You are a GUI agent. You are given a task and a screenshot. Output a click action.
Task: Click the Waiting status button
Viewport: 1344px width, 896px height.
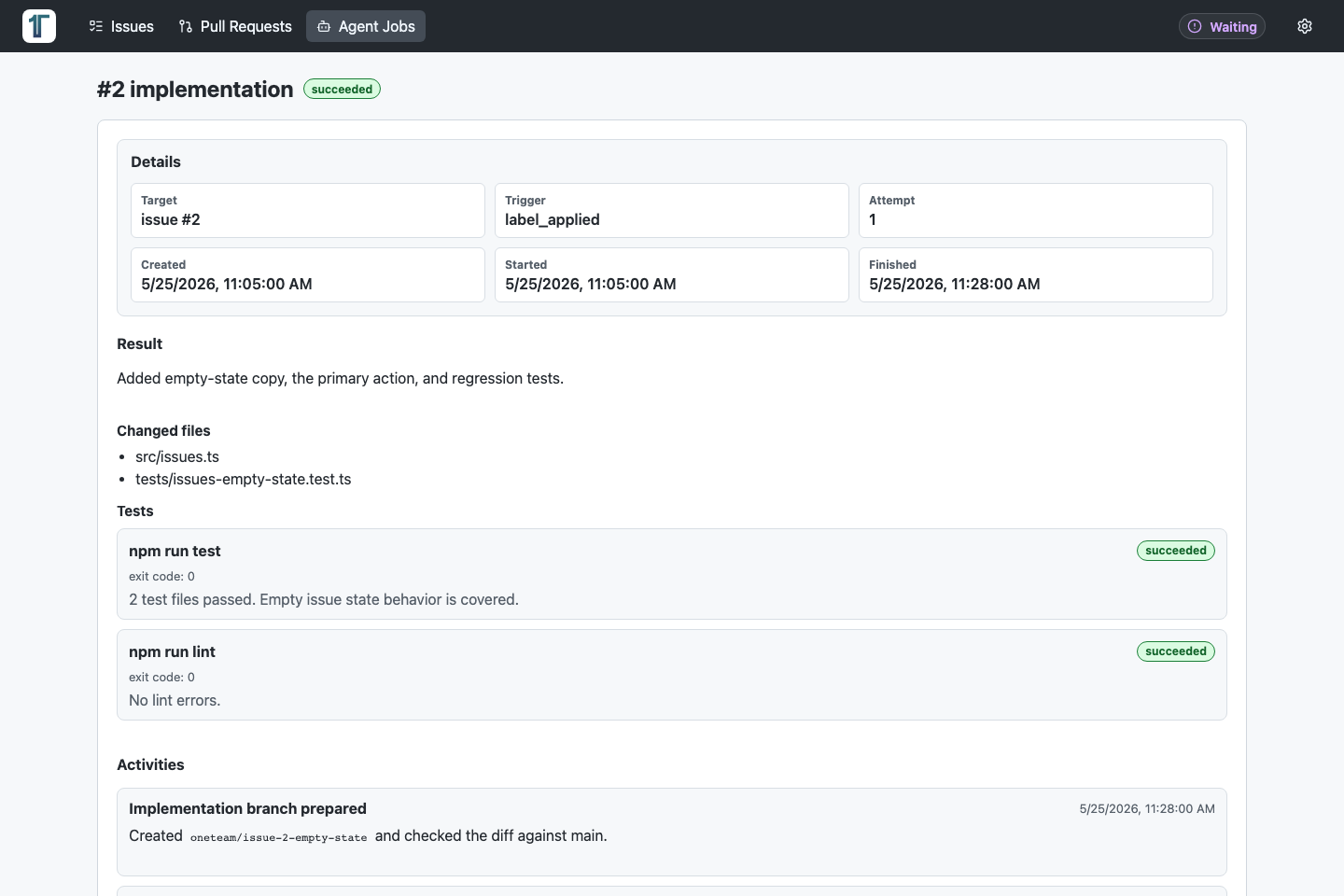pyautogui.click(x=1222, y=26)
